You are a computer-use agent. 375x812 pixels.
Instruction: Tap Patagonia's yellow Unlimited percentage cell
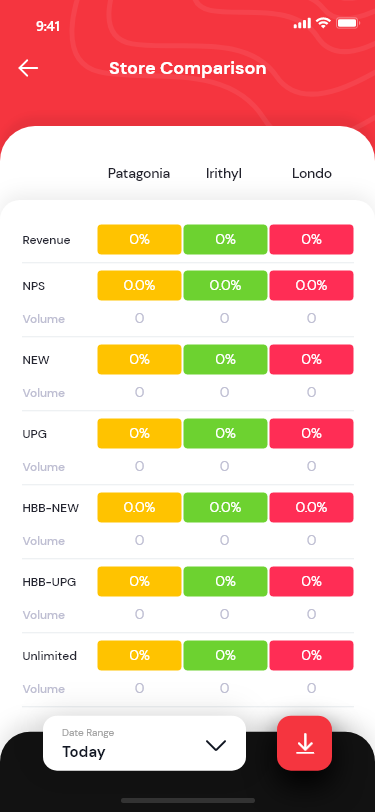pyautogui.click(x=139, y=656)
